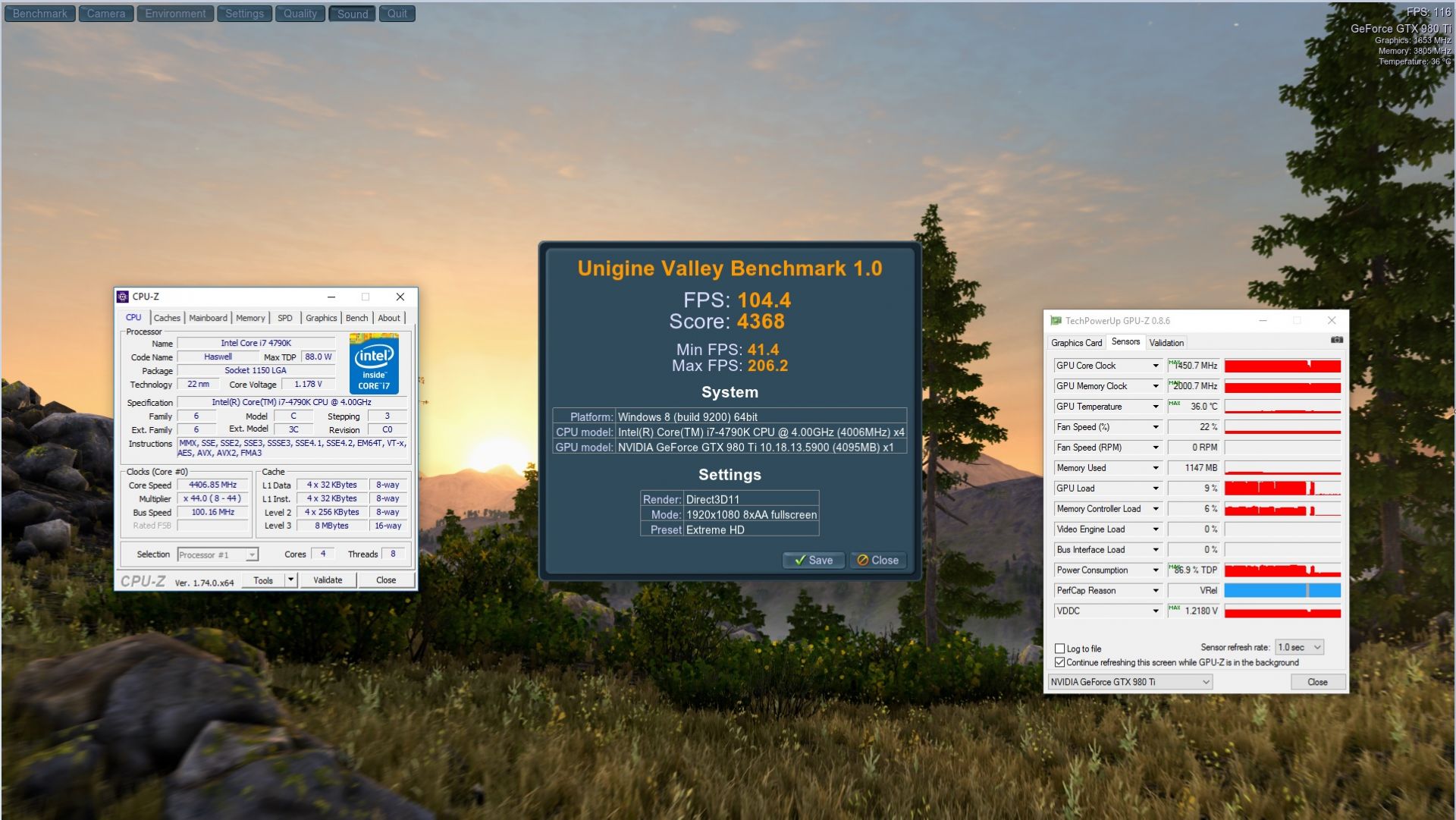Click the Video Engine Load sensor dropdown
The height and width of the screenshot is (820, 1456).
(1156, 529)
